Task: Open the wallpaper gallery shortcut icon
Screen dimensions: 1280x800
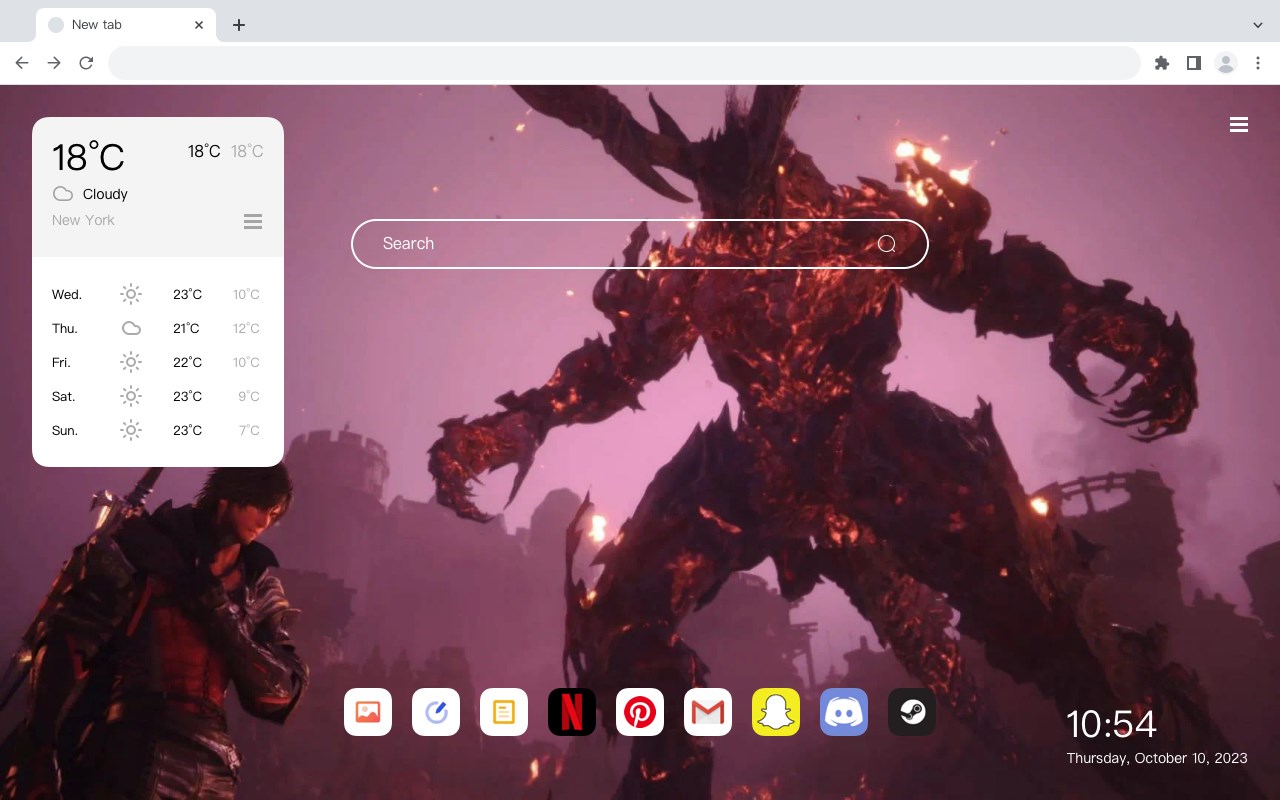Action: (368, 712)
